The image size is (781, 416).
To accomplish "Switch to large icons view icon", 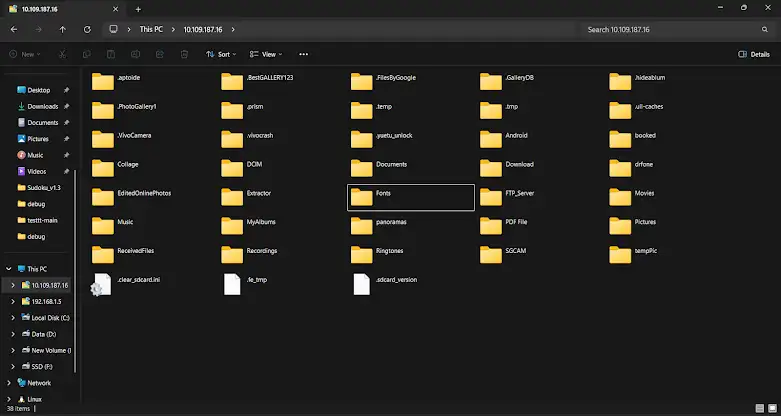I will click(773, 409).
